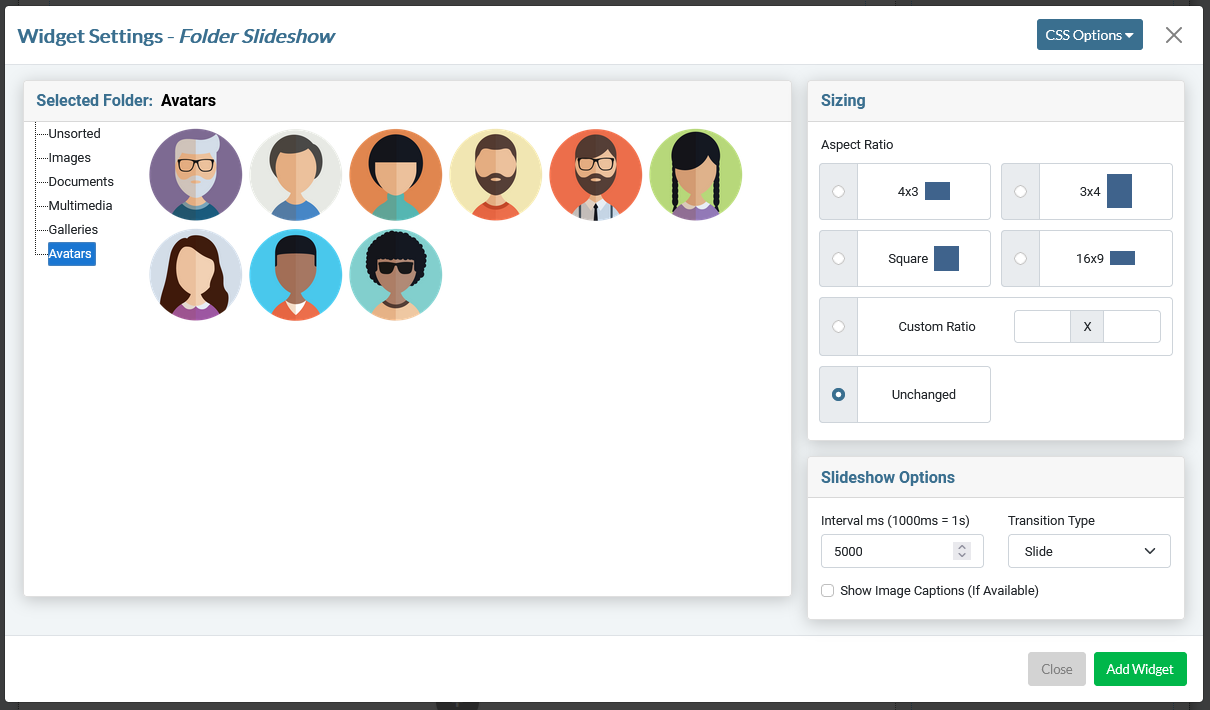Click the Unchanged option label

pos(924,395)
